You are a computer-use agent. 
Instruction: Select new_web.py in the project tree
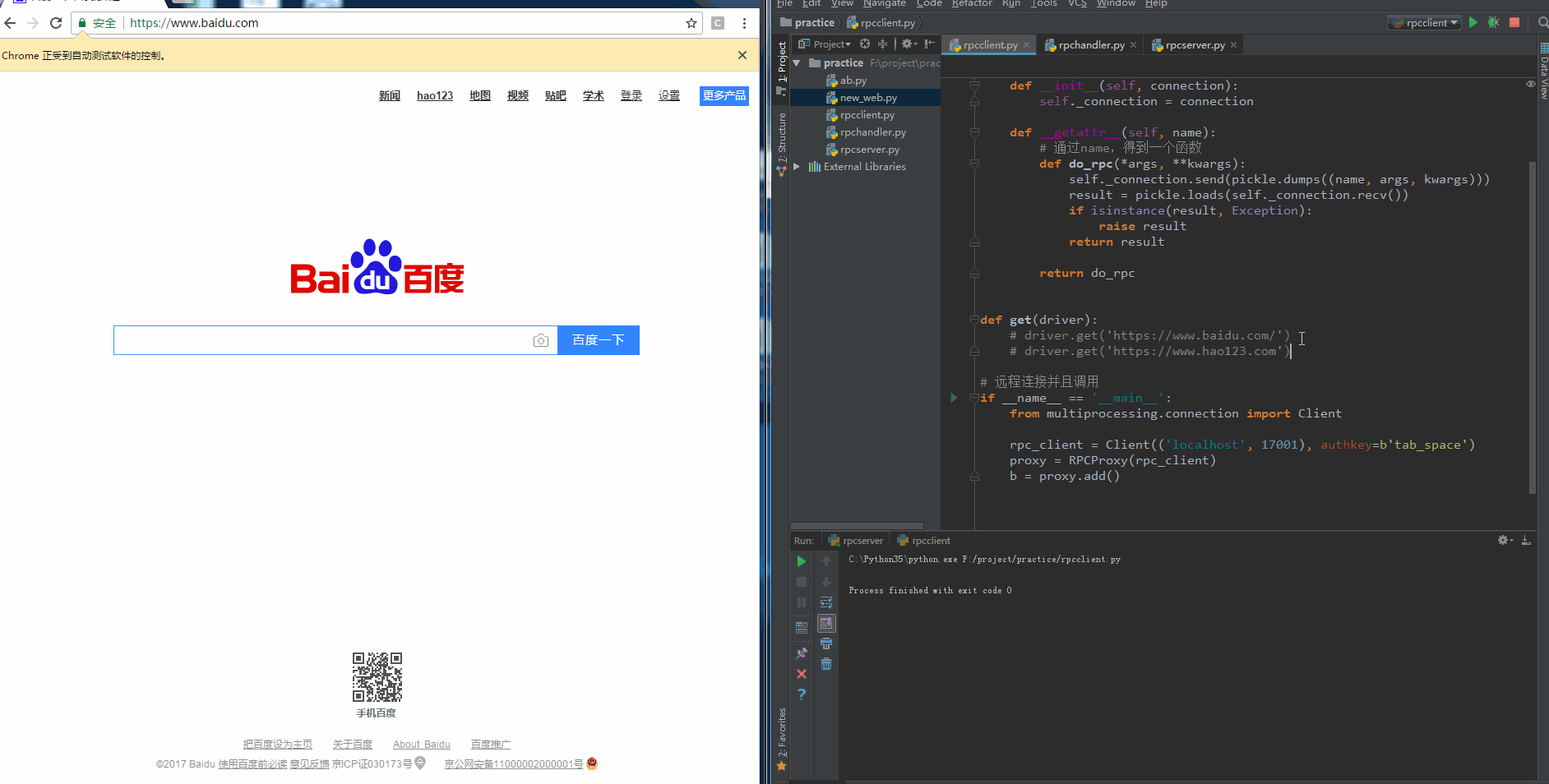[x=861, y=97]
